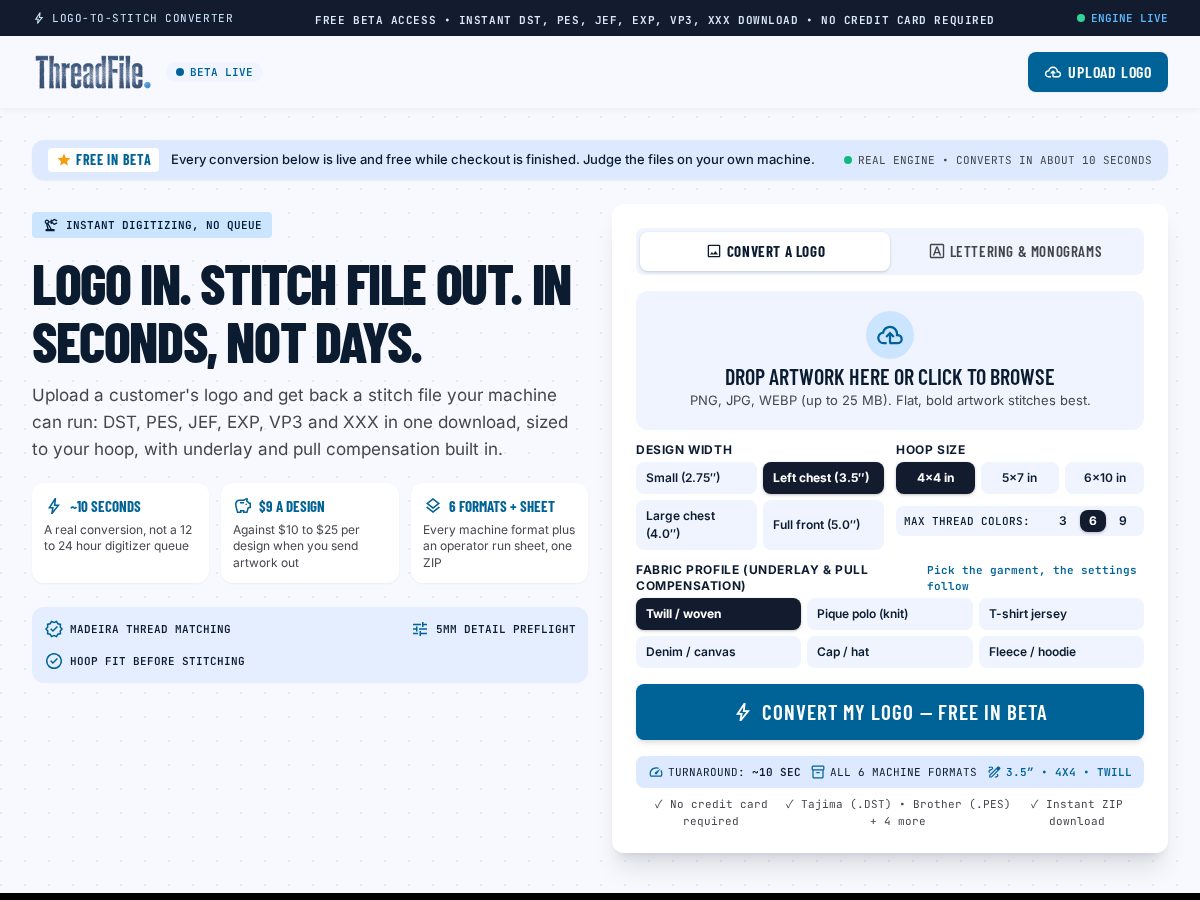The height and width of the screenshot is (900, 1200).
Task: Set max thread colors to 6
Action: pos(1093,521)
